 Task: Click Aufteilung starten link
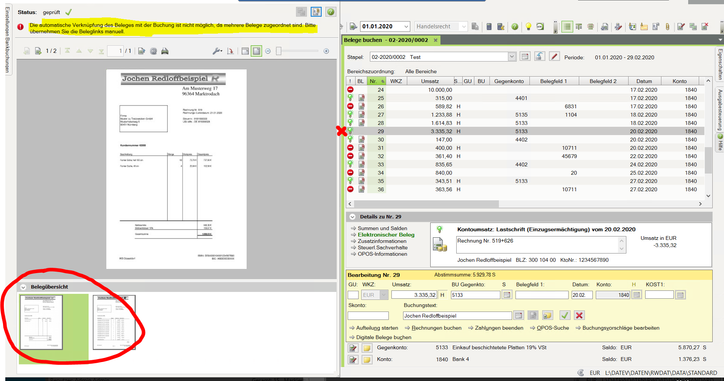click(x=377, y=328)
